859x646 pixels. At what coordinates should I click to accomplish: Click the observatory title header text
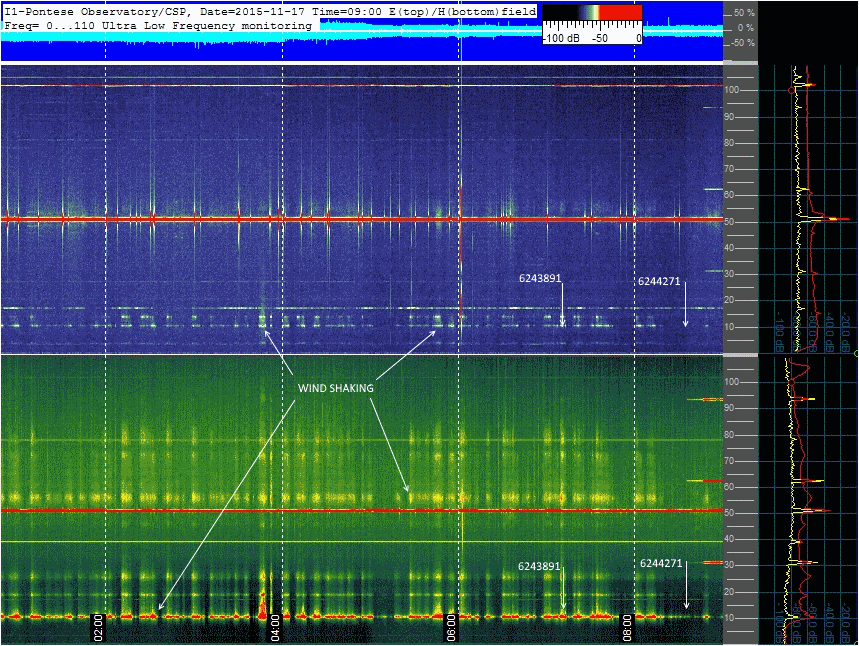coord(270,9)
